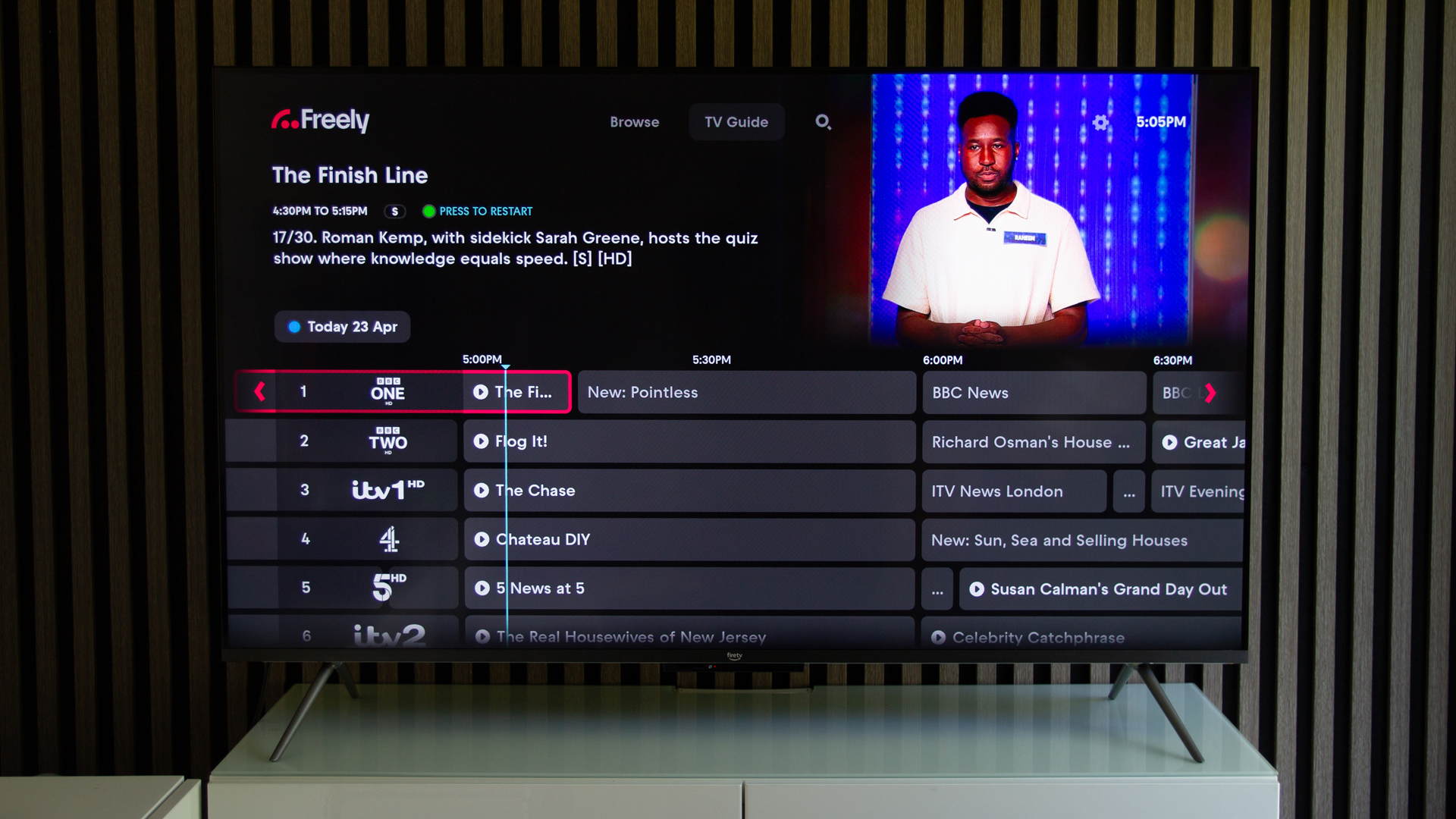Open the settings gear icon

(x=1100, y=122)
